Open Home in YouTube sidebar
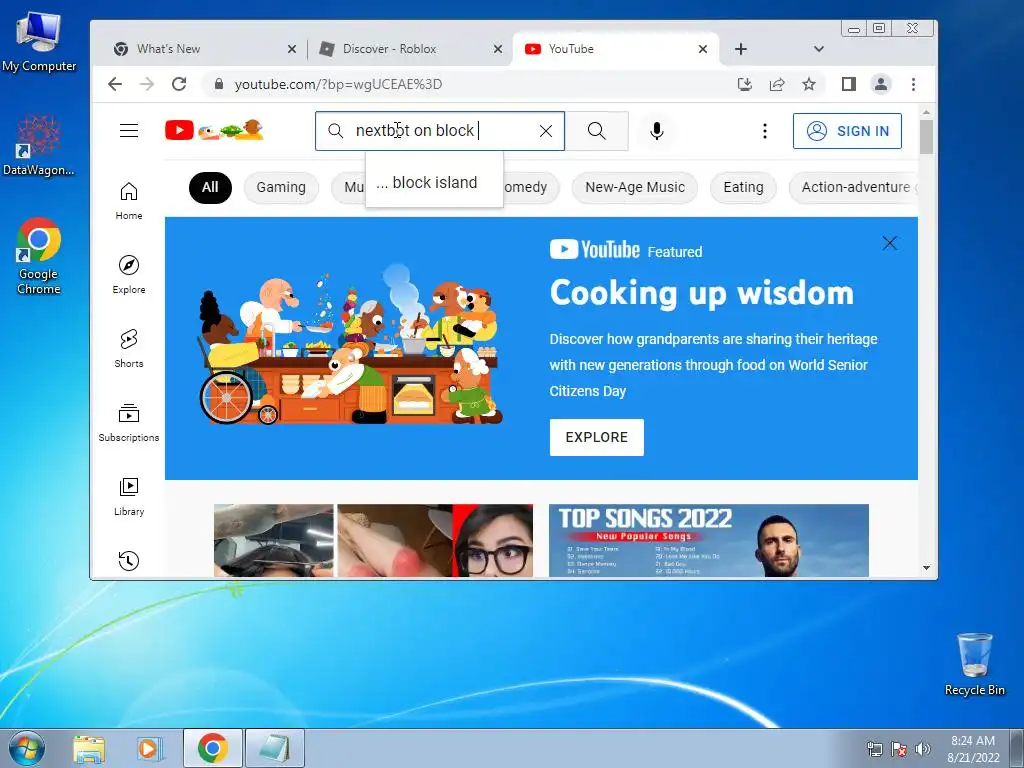This screenshot has height=768, width=1024. point(129,201)
